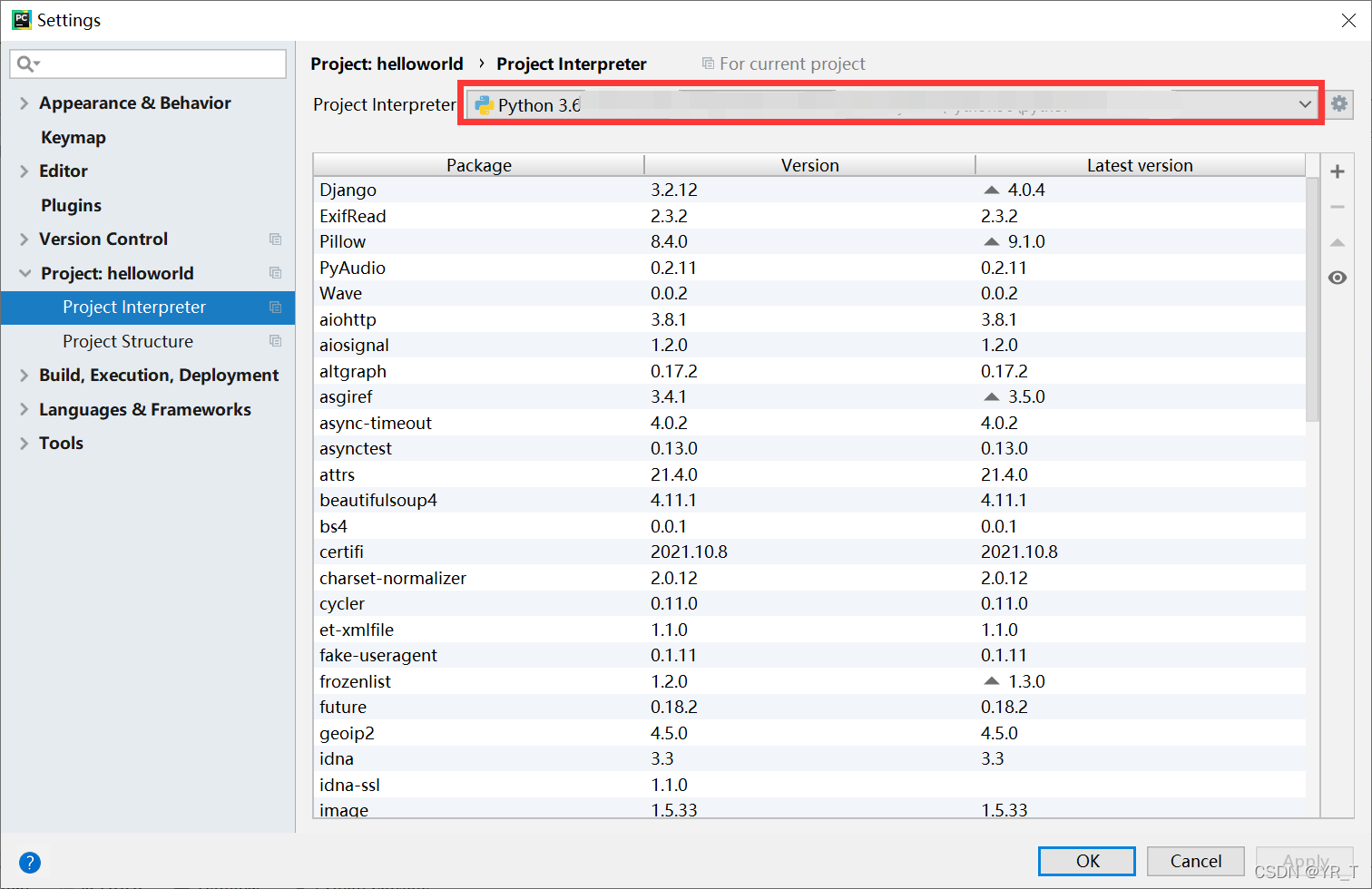1372x889 pixels.
Task: Click the settings search field
Action: [148, 63]
